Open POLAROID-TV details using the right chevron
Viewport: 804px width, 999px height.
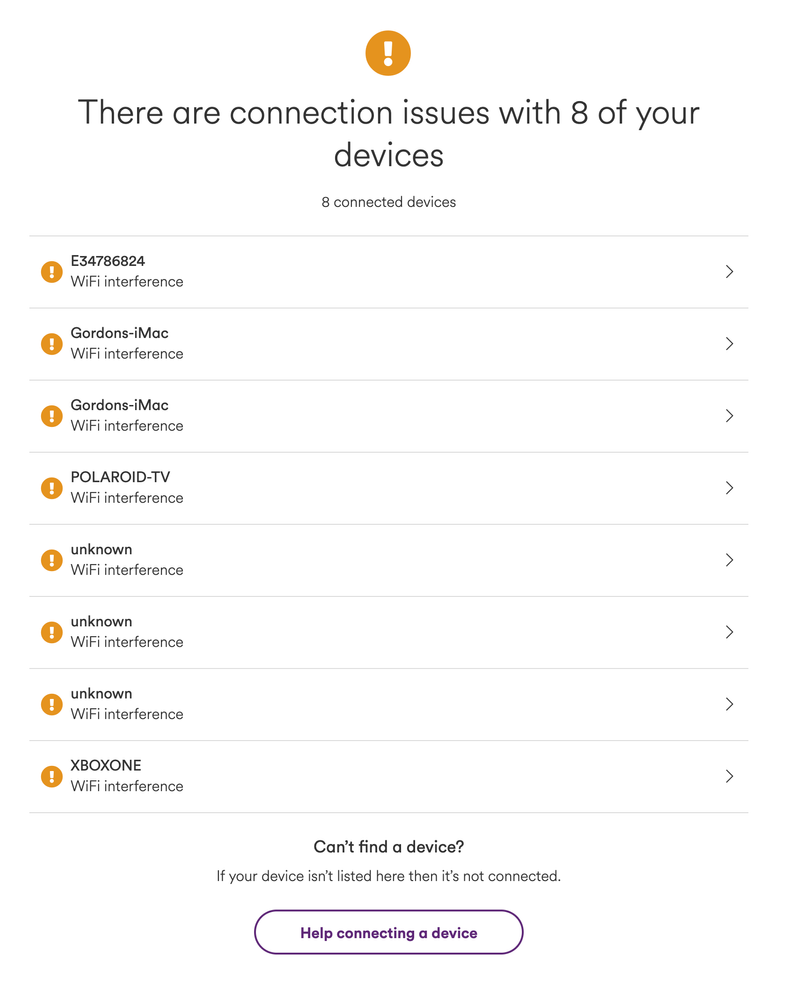(729, 488)
